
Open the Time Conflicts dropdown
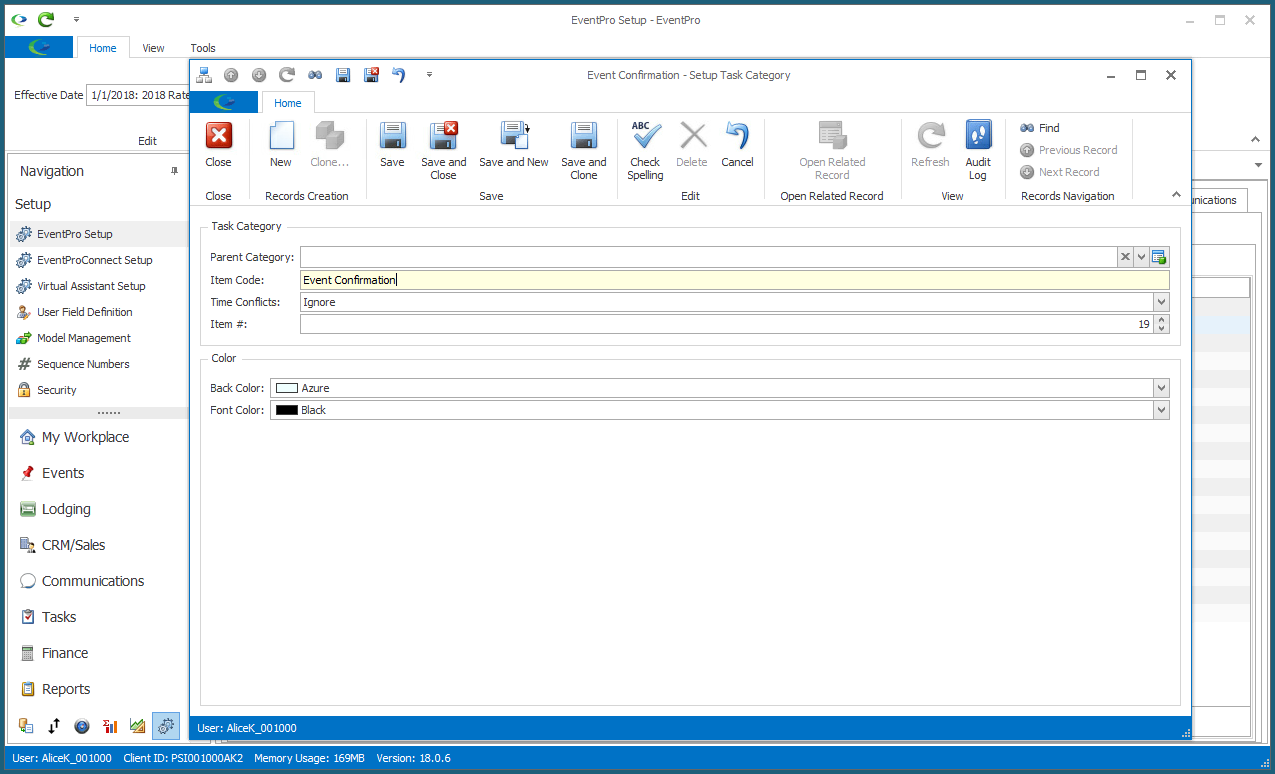click(1161, 302)
